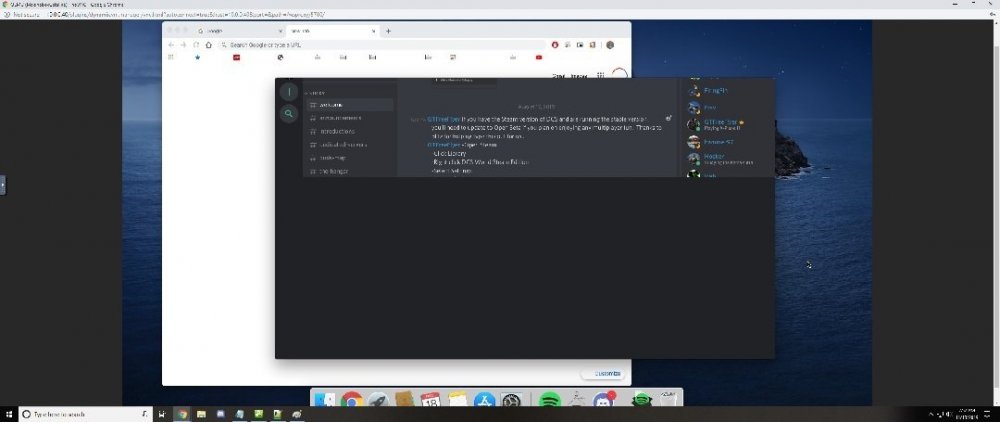1000x422 pixels.
Task: Open Spotify in the macOS dock
Action: pyautogui.click(x=550, y=400)
